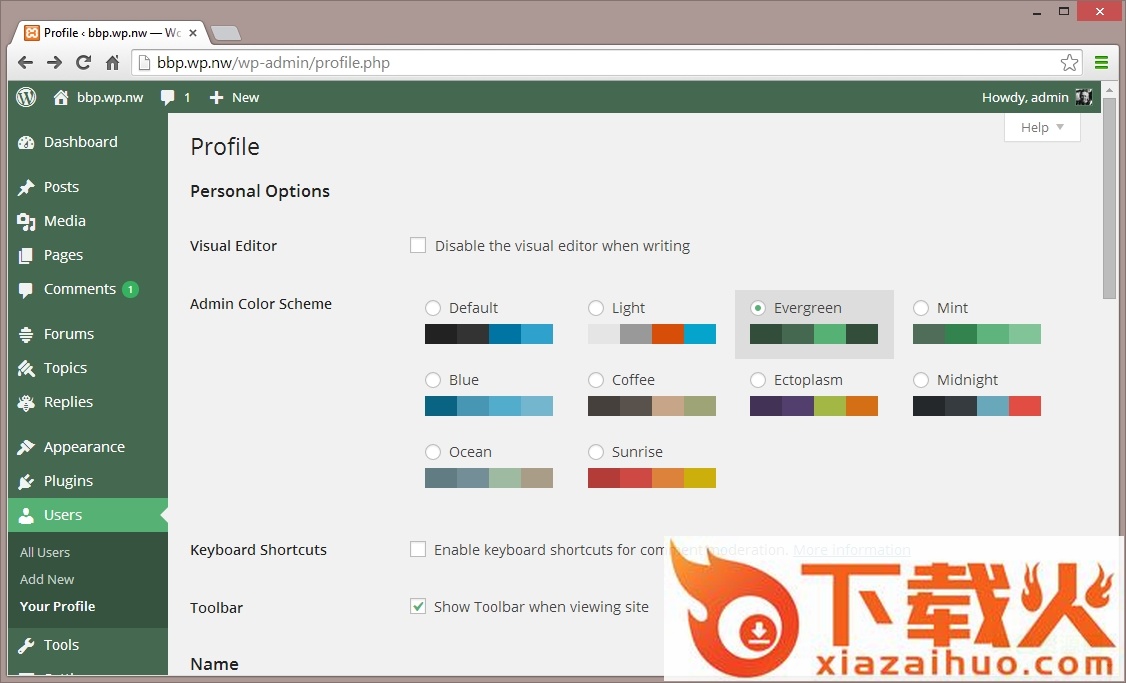Viewport: 1126px width, 683px height.
Task: Open the Chrome hamburger menu icon
Action: point(1101,62)
